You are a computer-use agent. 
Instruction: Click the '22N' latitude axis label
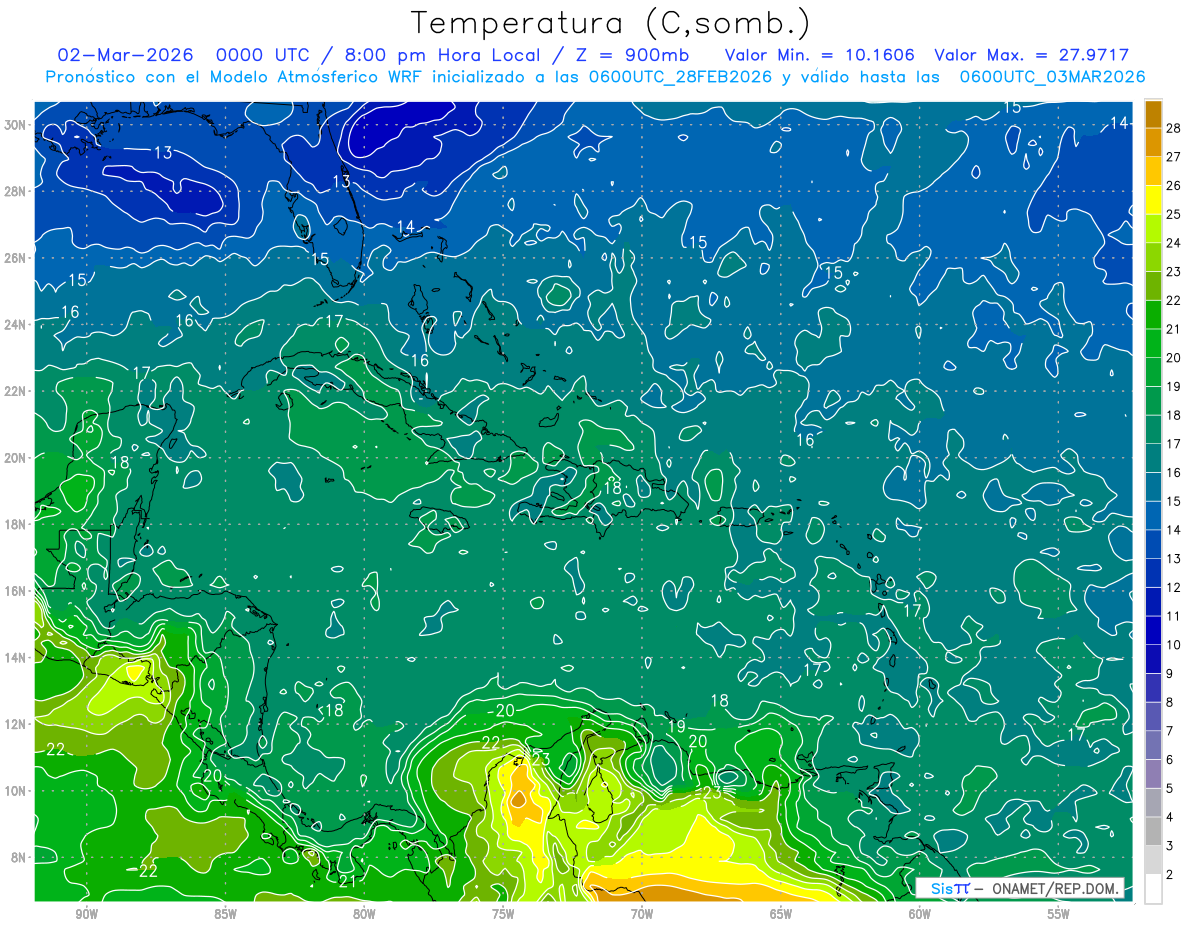(17, 390)
